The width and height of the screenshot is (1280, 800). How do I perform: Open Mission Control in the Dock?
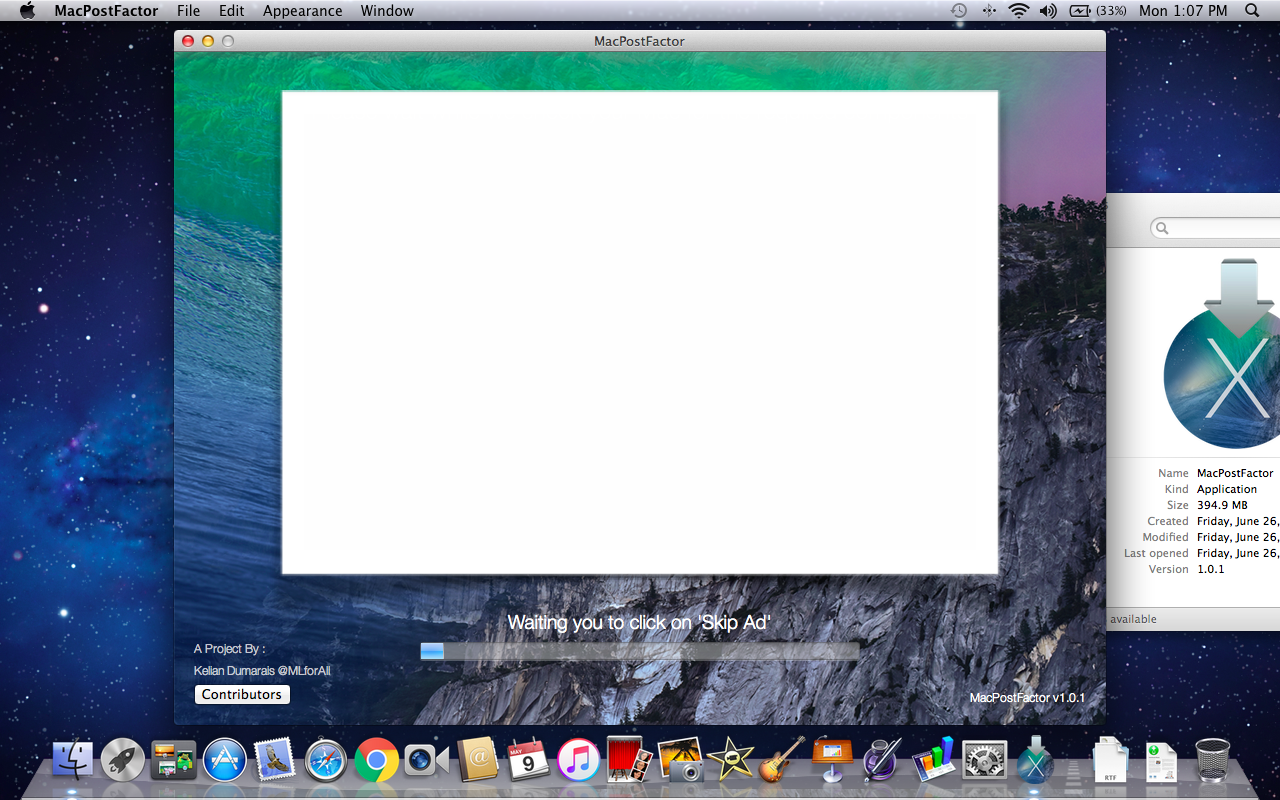click(173, 761)
